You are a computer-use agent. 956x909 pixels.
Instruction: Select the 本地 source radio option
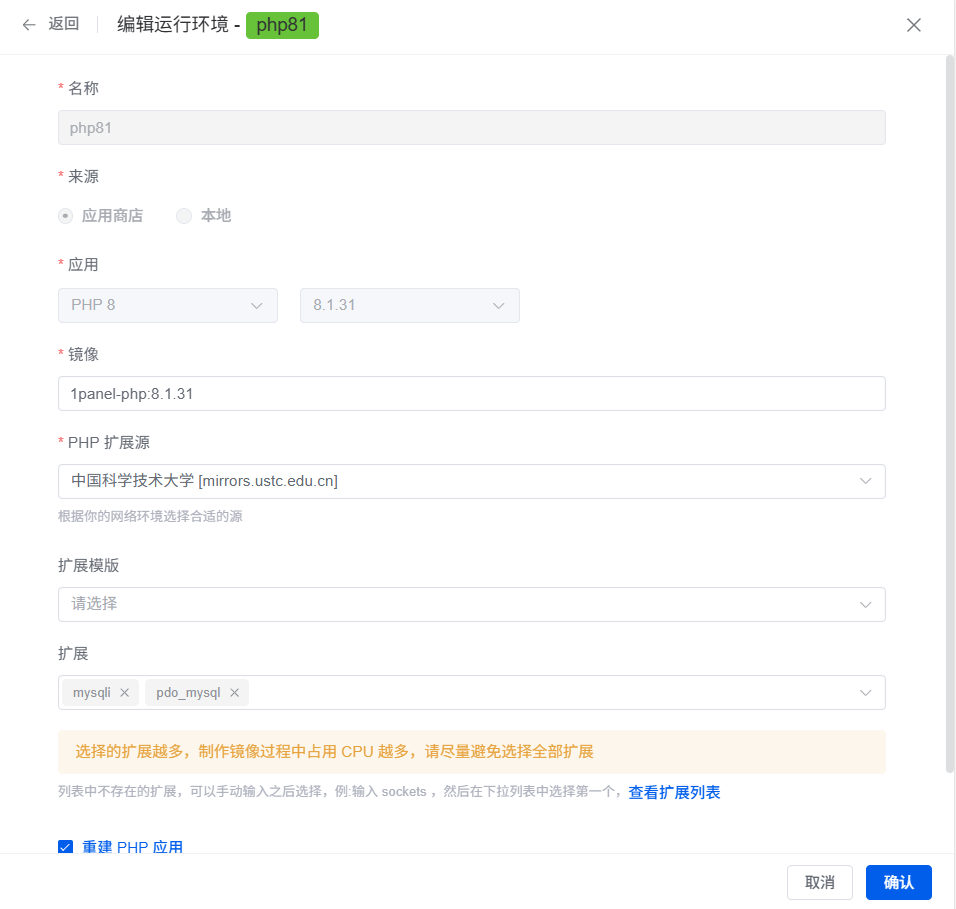(184, 216)
